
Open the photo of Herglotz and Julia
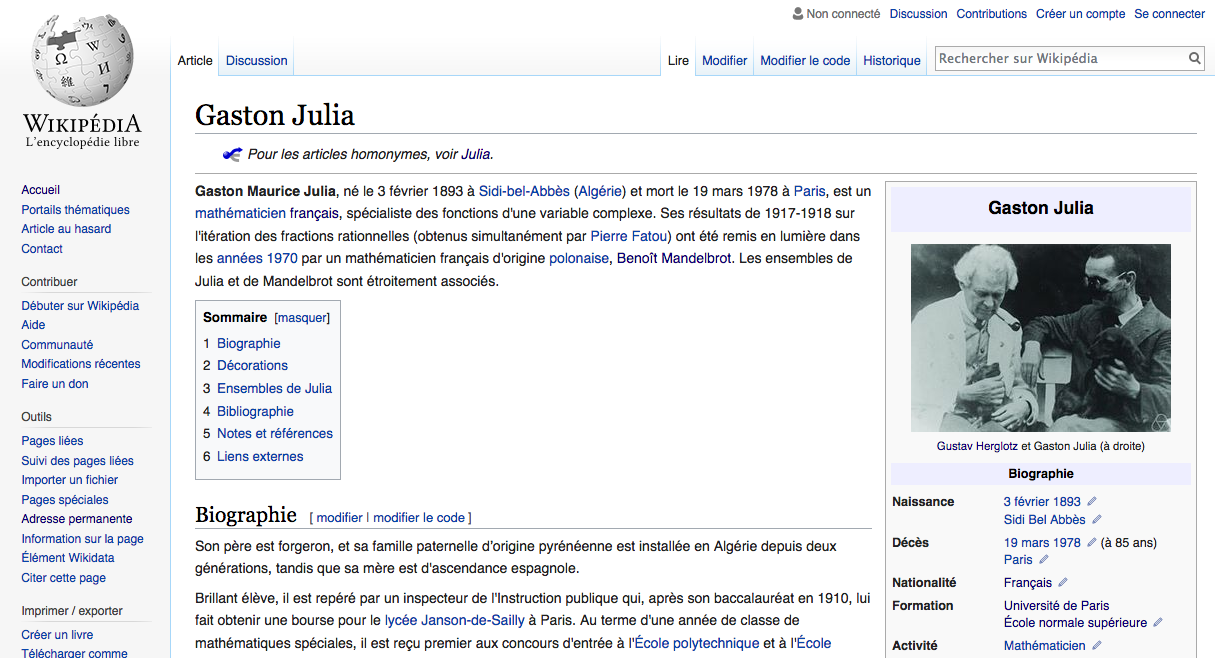1041,338
